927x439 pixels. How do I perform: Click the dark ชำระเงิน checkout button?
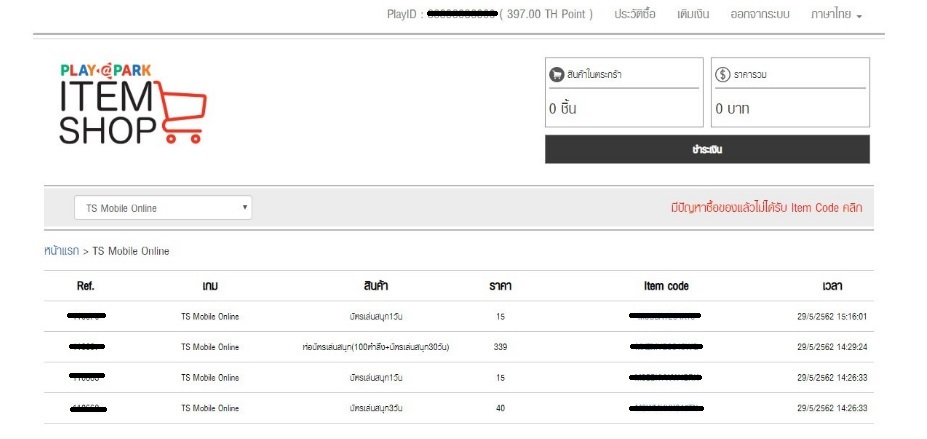(707, 149)
